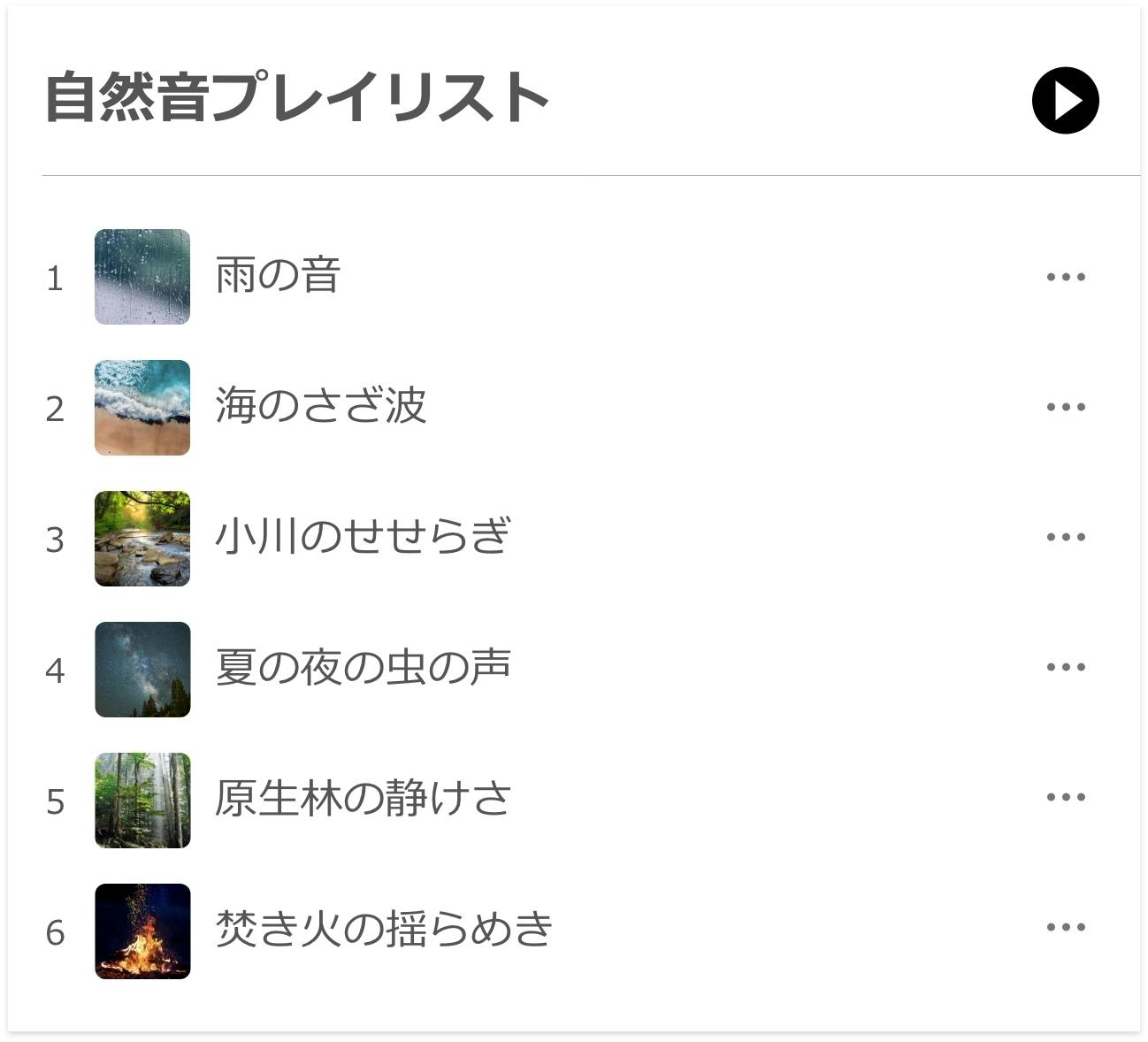
Task: Open more options for 原生林の静けさ
Action: 1065,797
